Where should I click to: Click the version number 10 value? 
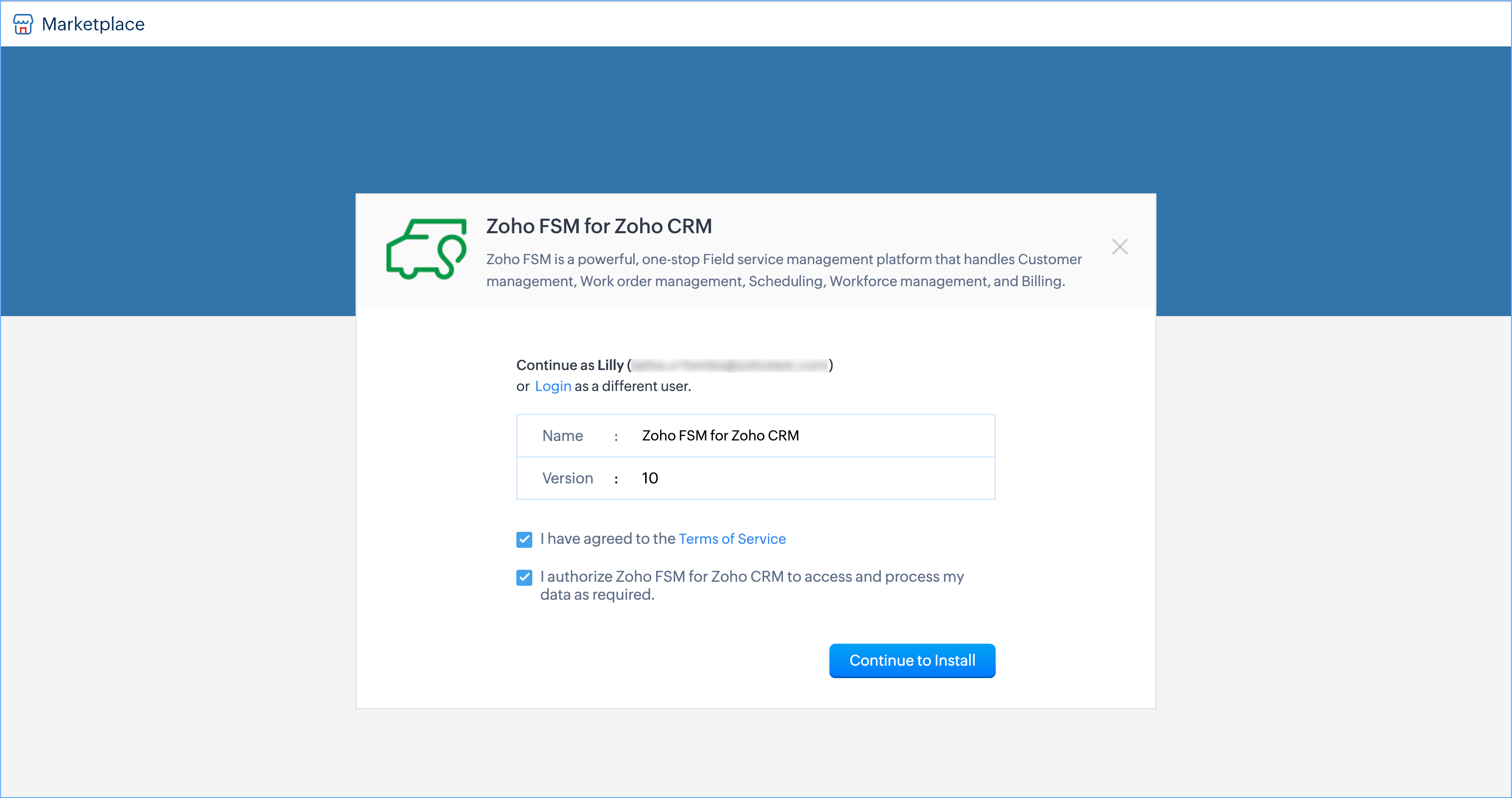[650, 478]
